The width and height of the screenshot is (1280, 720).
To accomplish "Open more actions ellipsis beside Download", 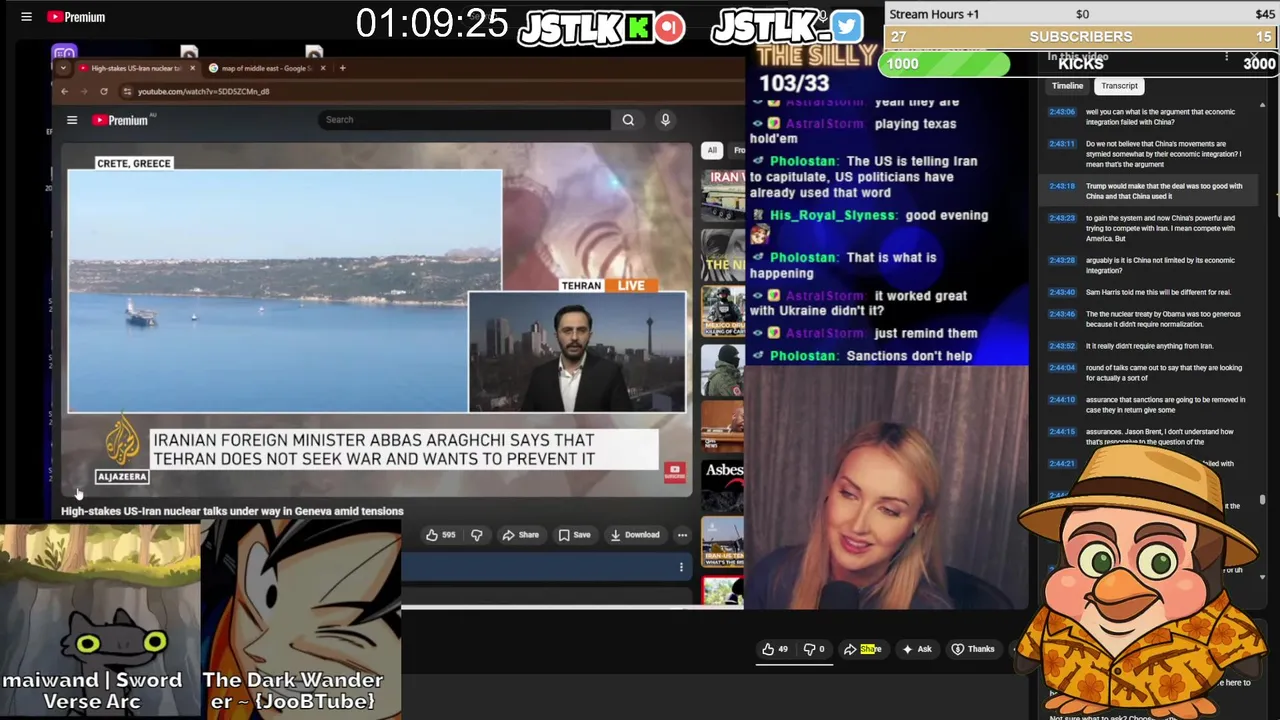I will click(682, 535).
